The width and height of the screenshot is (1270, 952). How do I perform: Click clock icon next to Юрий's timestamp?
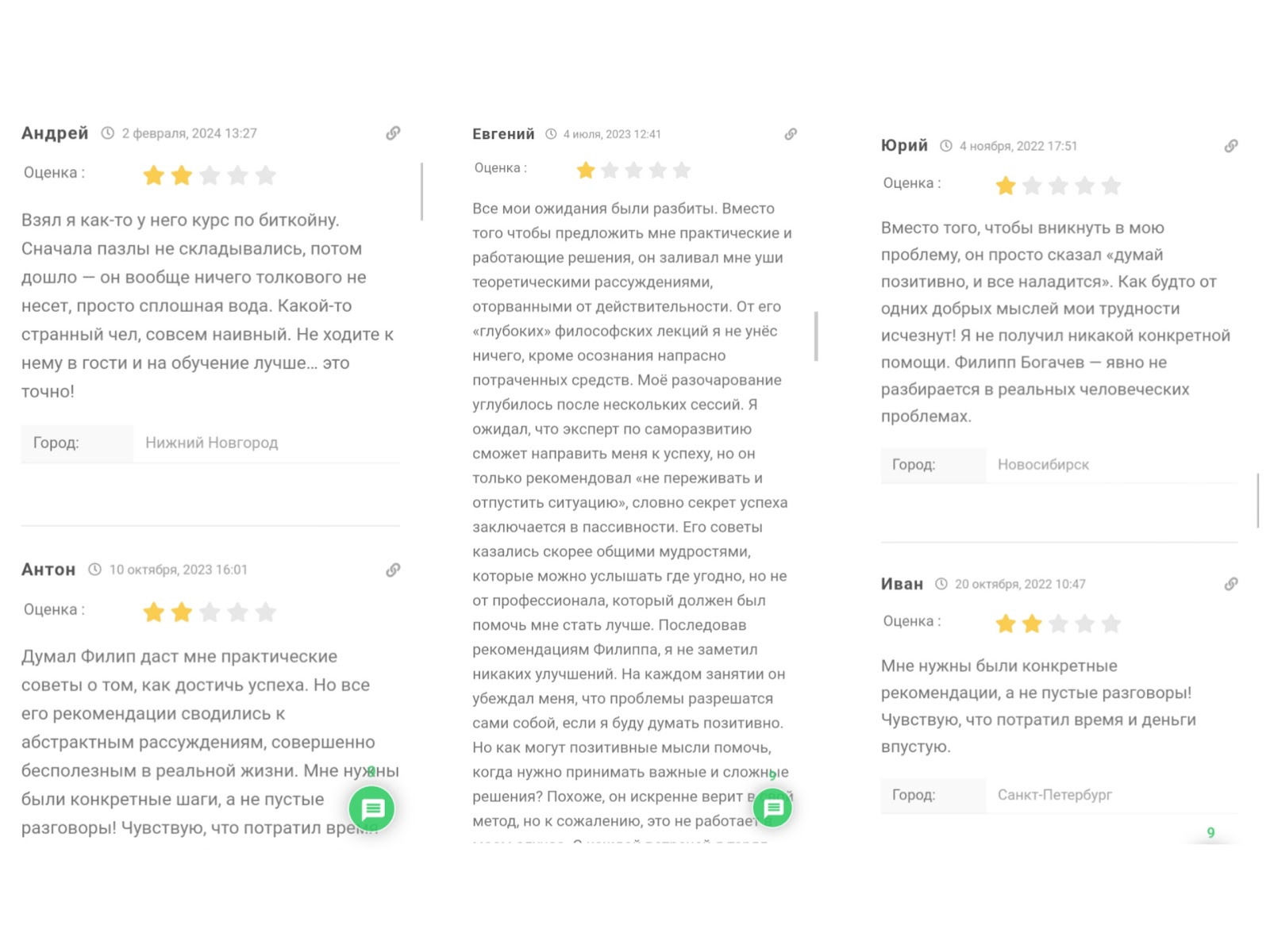pyautogui.click(x=946, y=146)
